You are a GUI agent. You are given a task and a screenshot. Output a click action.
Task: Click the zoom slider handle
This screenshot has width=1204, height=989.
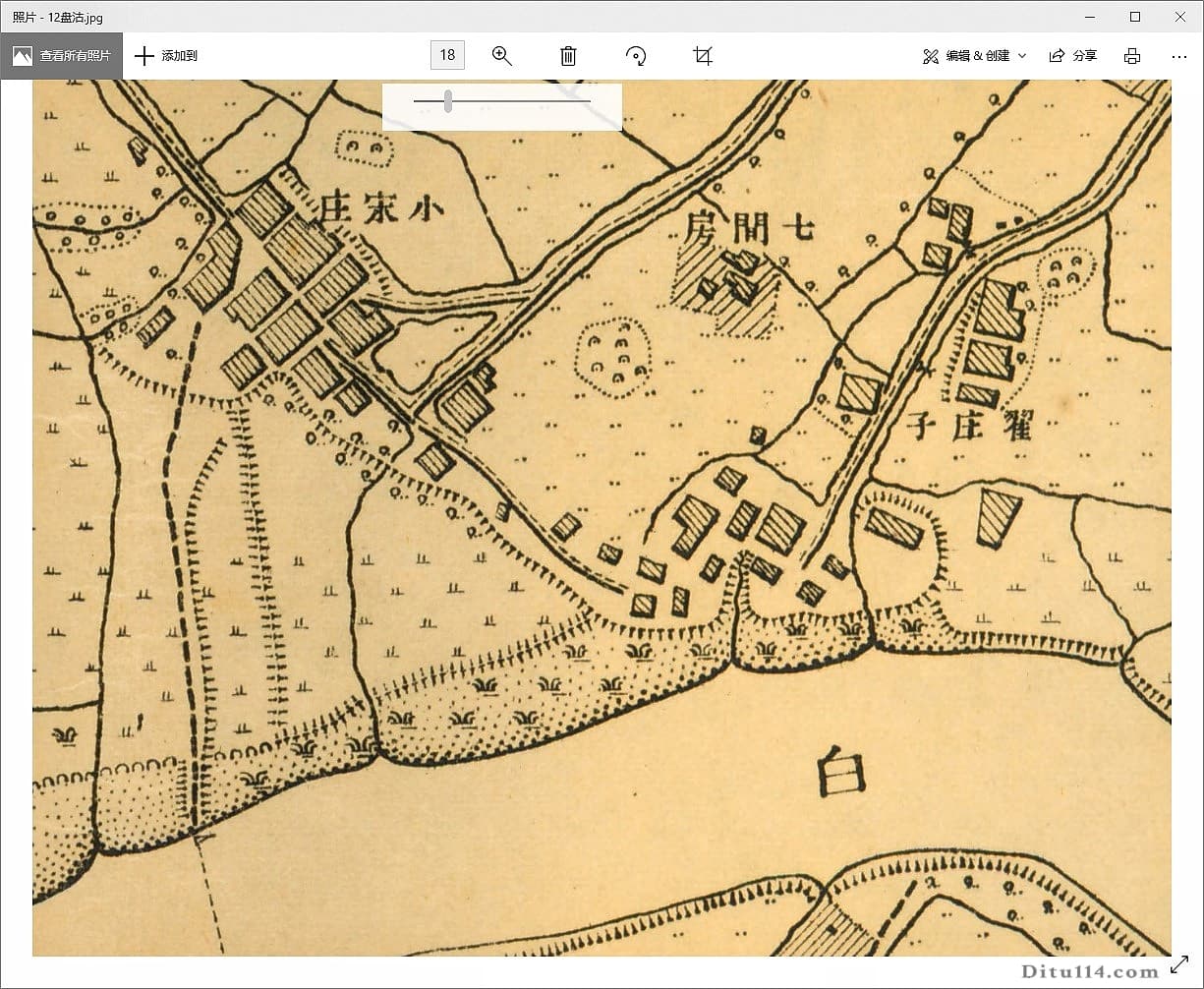448,99
